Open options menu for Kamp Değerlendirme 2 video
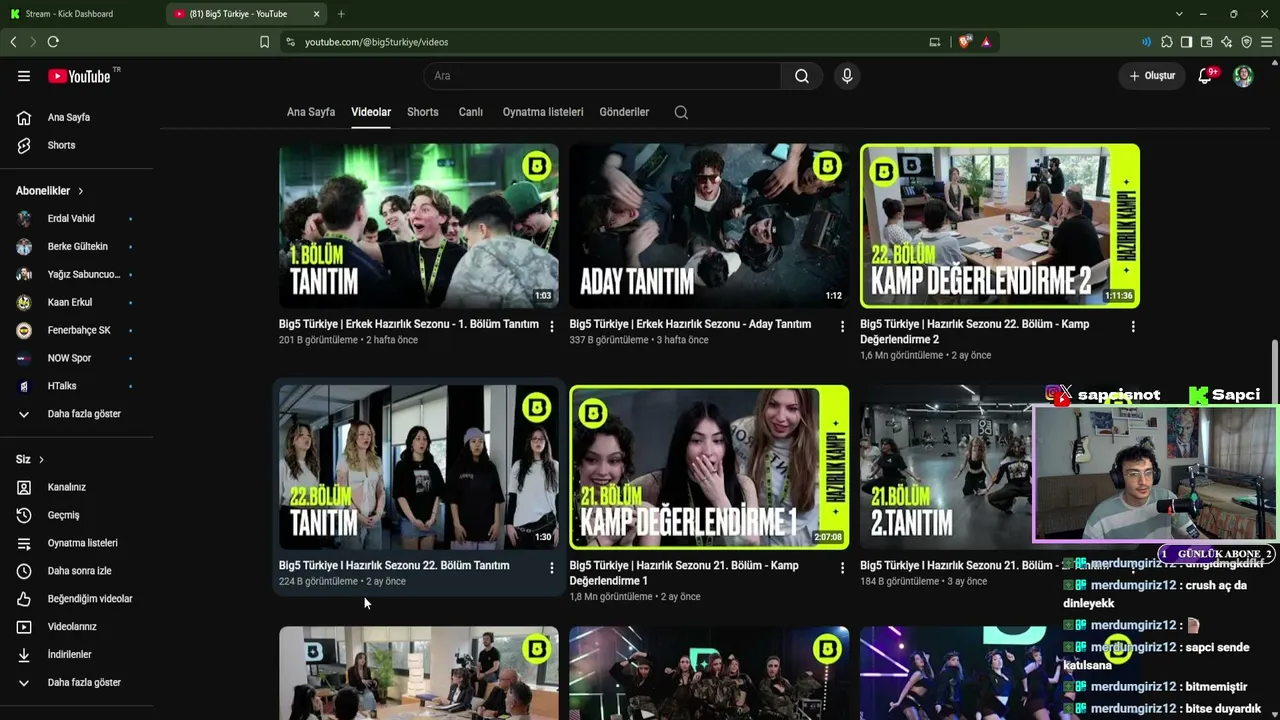The width and height of the screenshot is (1280, 720). click(1133, 327)
